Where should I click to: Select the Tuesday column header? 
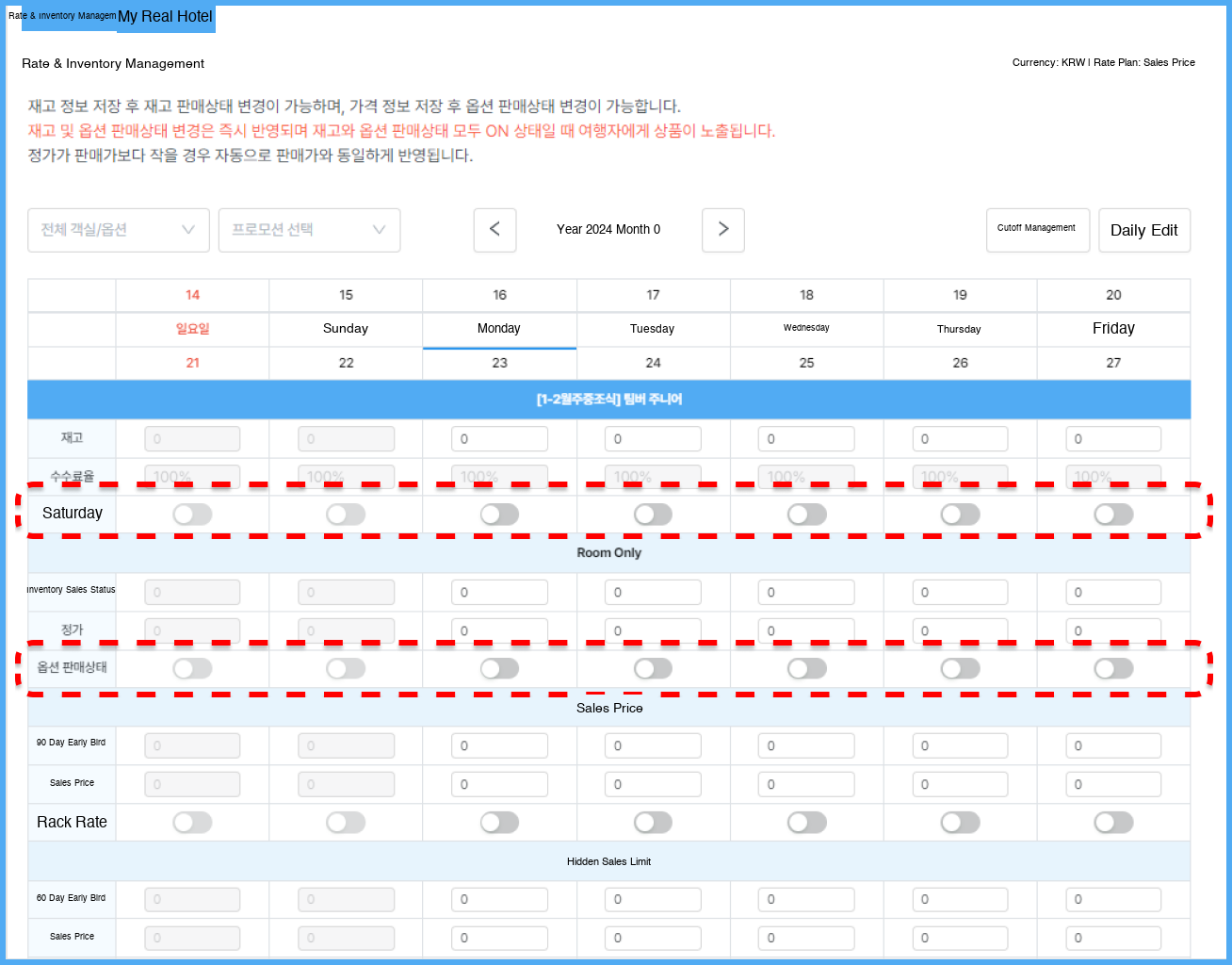[653, 329]
